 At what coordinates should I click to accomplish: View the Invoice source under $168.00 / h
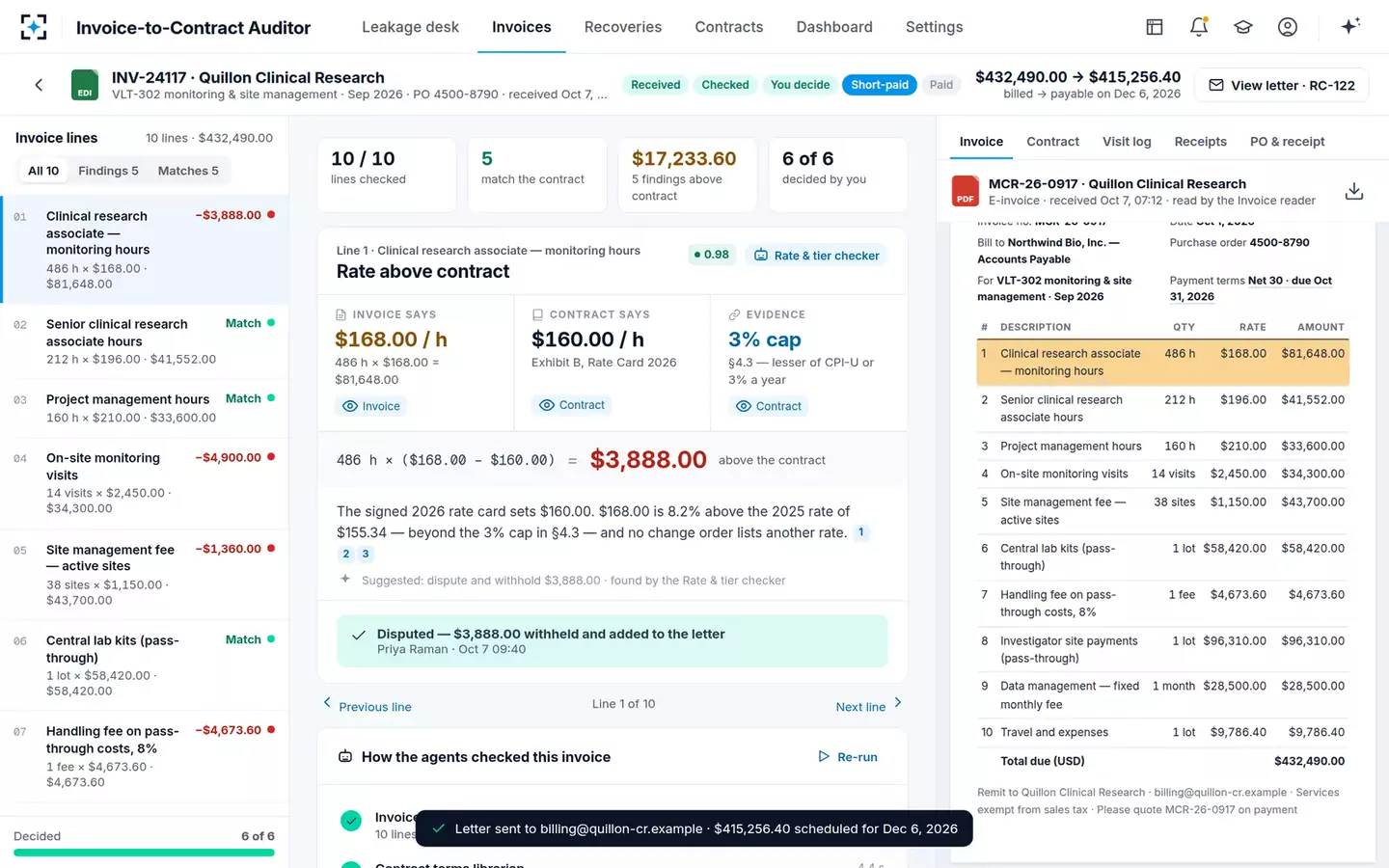(x=371, y=406)
